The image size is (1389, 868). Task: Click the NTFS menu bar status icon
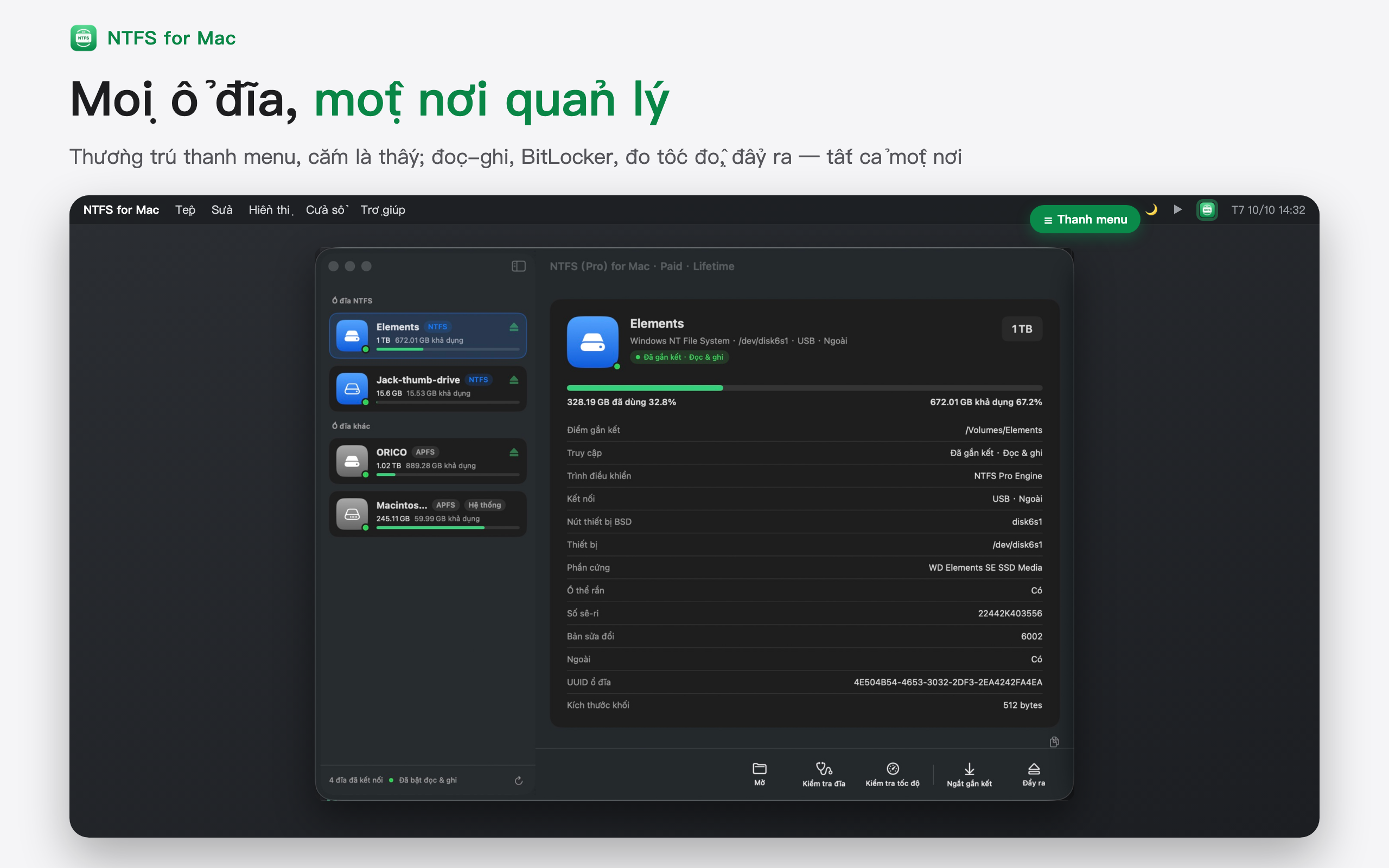[1207, 209]
